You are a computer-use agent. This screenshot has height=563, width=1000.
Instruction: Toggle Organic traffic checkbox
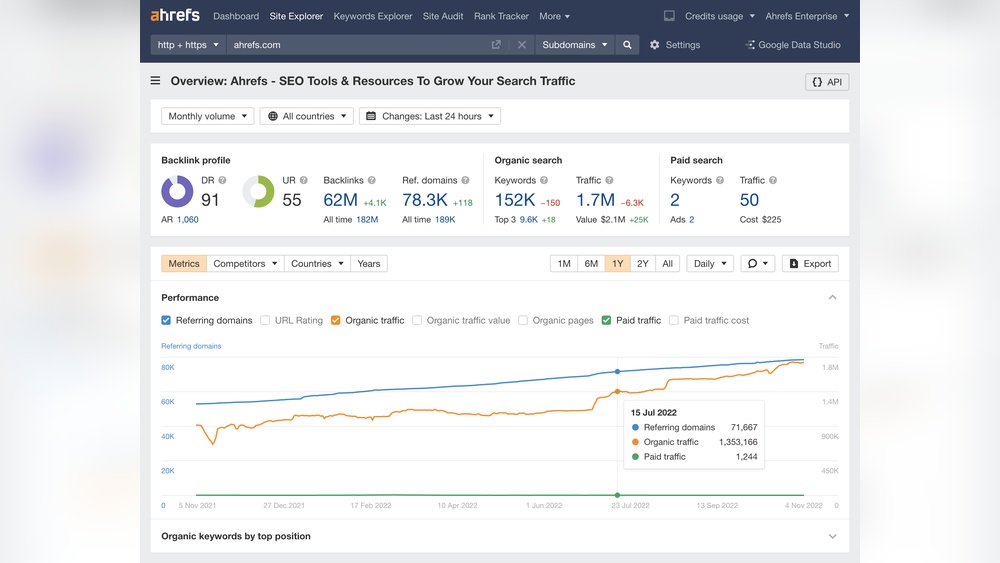(335, 320)
